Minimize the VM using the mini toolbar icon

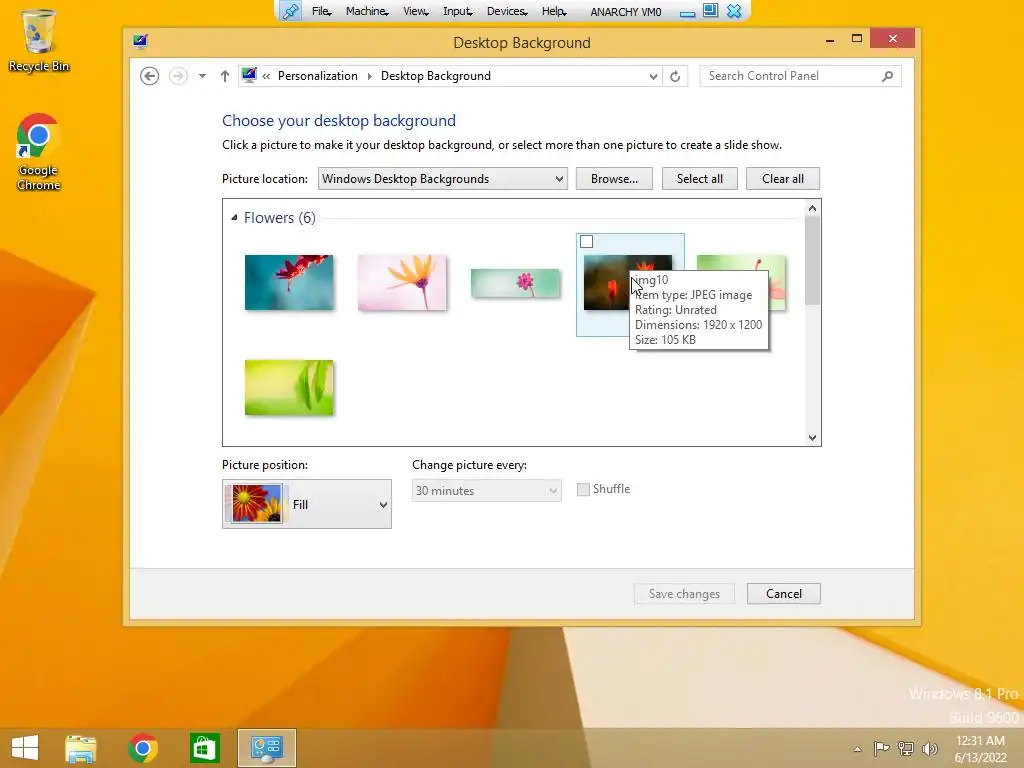click(x=687, y=12)
